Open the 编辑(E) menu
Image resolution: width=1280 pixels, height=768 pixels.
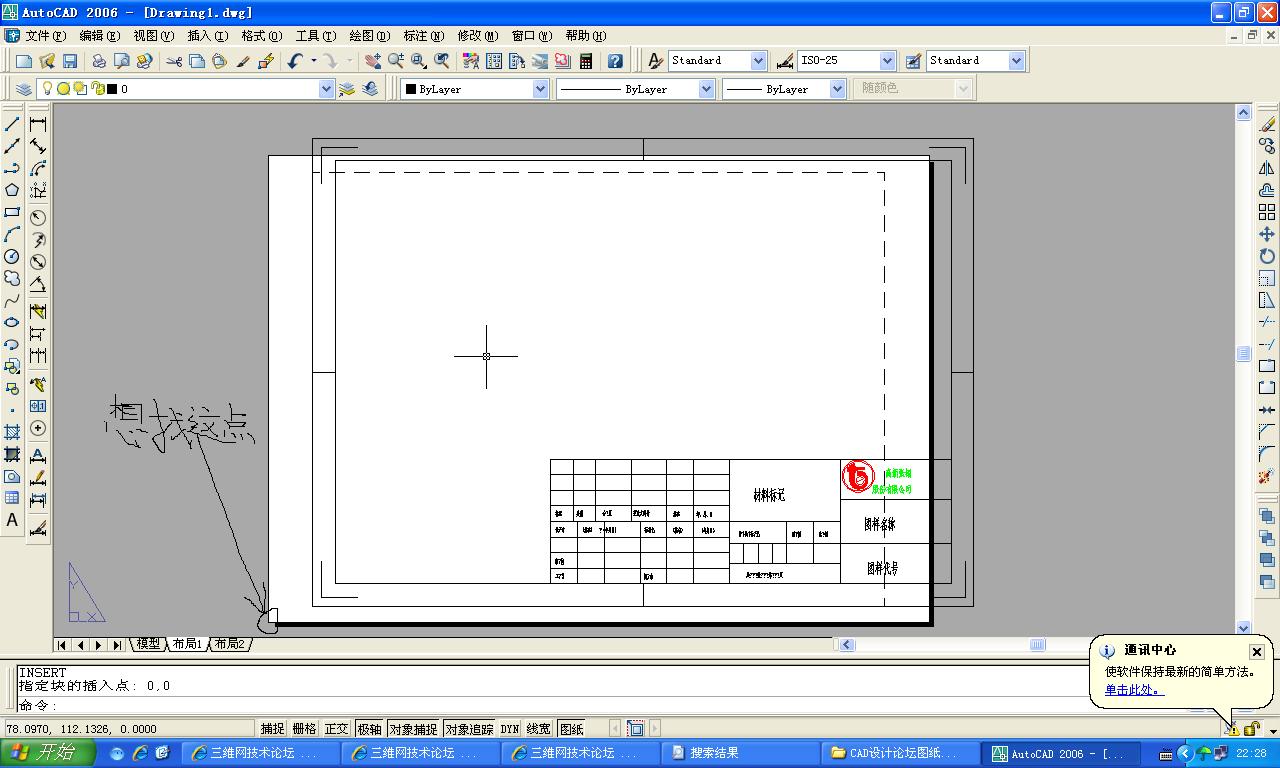[x=99, y=36]
